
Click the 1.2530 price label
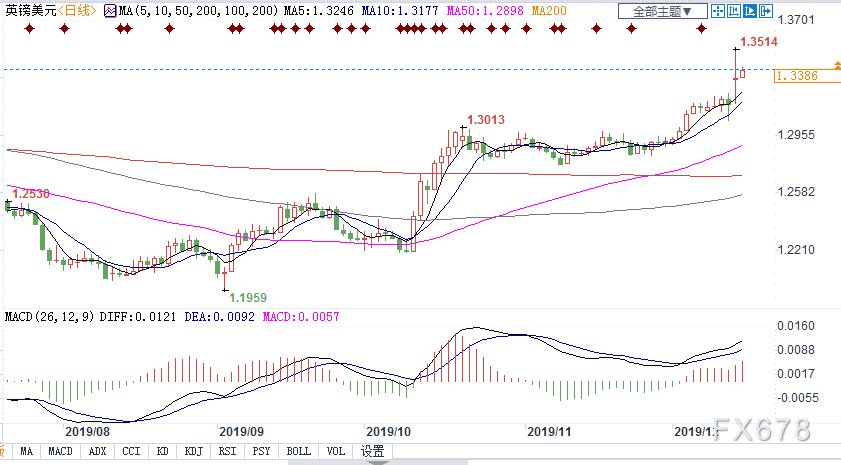pyautogui.click(x=31, y=194)
